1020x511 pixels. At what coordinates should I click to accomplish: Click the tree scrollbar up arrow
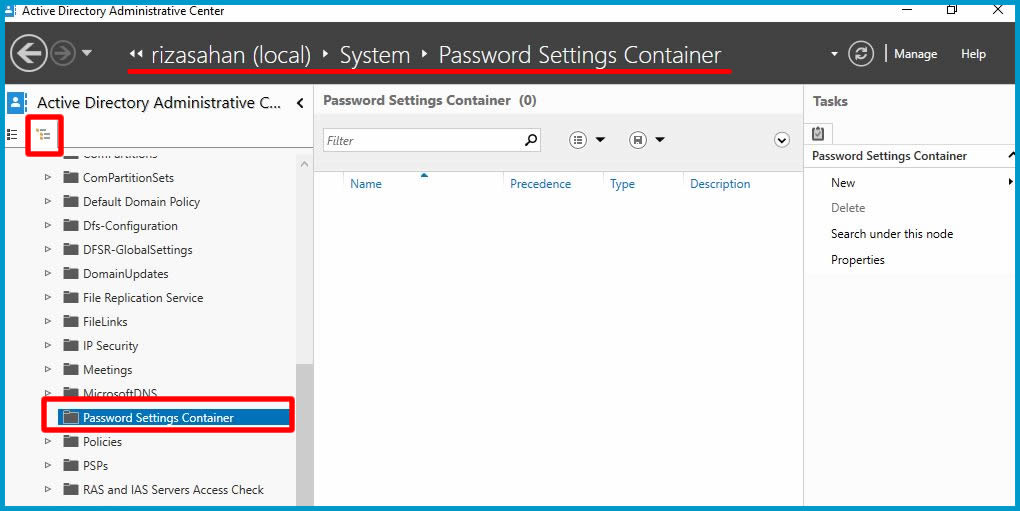[304, 164]
